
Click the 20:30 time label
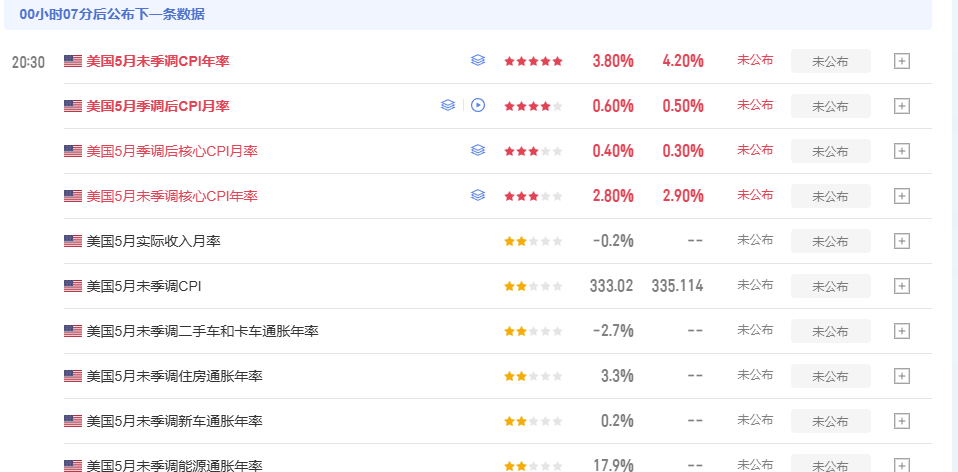point(28,62)
